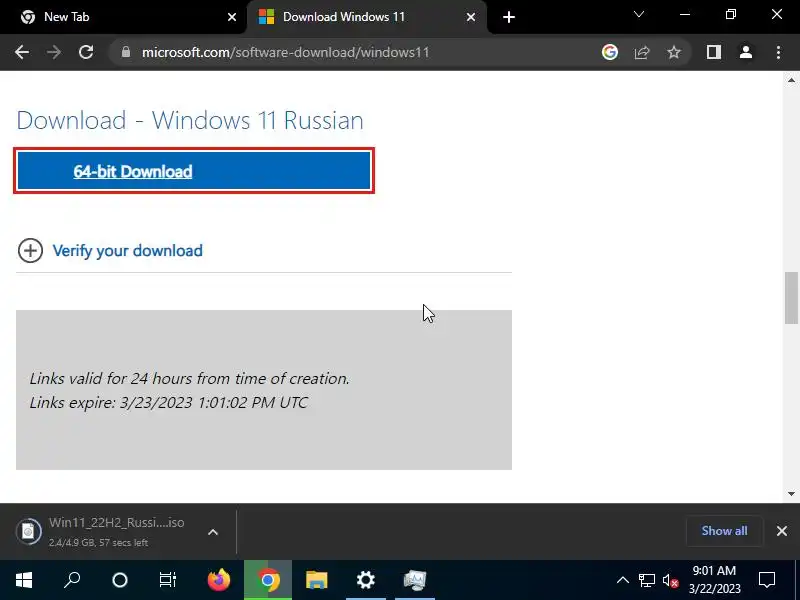Click the Verify your download link
The width and height of the screenshot is (800, 600).
(x=128, y=251)
